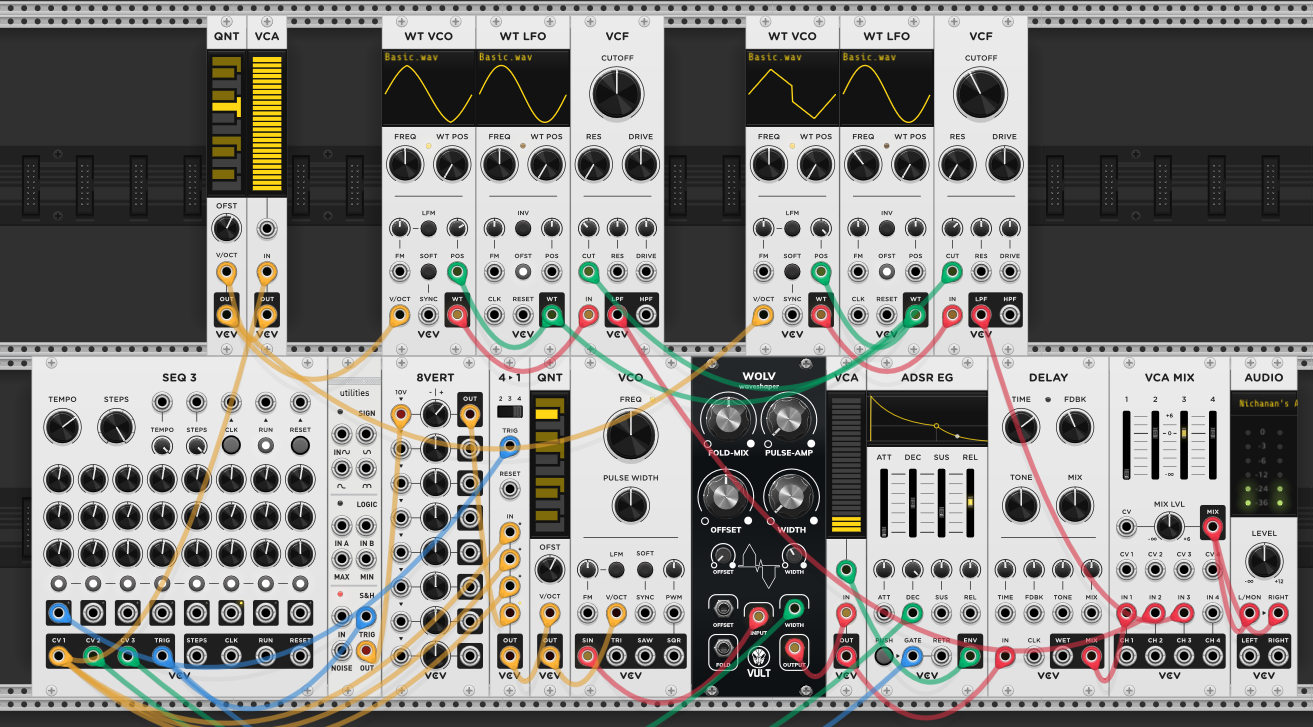Click the large TEMPO knob on SEQ 3
Viewport: 1313px width, 727px height.
[x=62, y=428]
